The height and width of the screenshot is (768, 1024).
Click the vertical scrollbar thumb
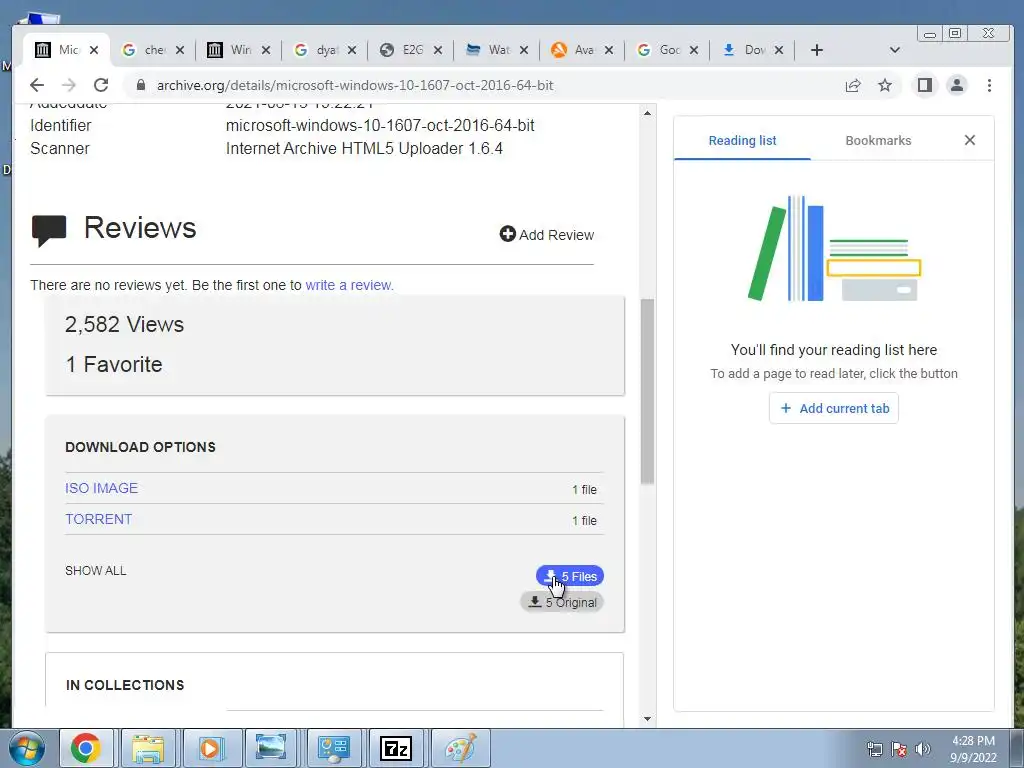coord(647,391)
